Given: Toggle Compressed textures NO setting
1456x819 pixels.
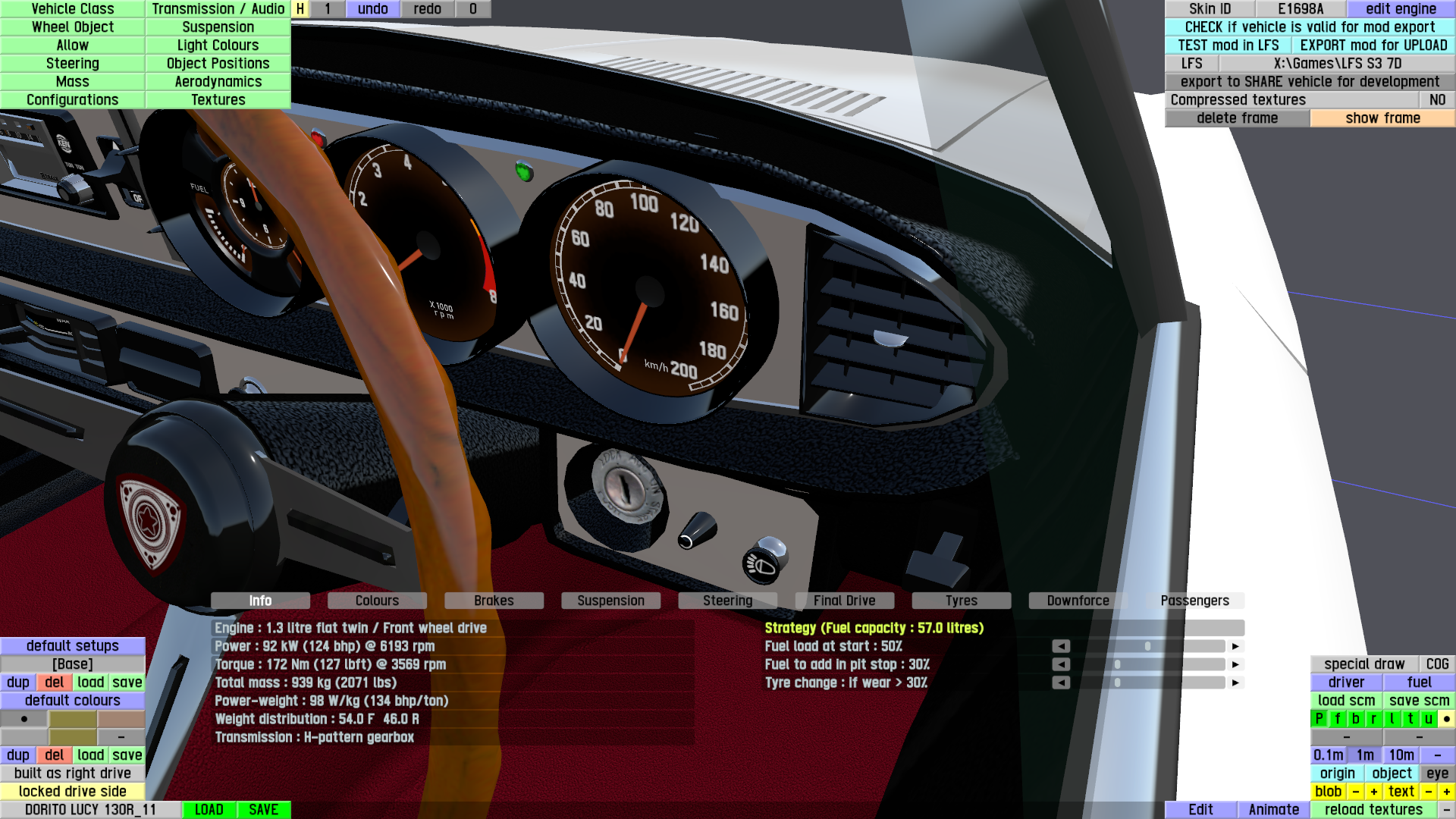Looking at the screenshot, I should 1437,100.
